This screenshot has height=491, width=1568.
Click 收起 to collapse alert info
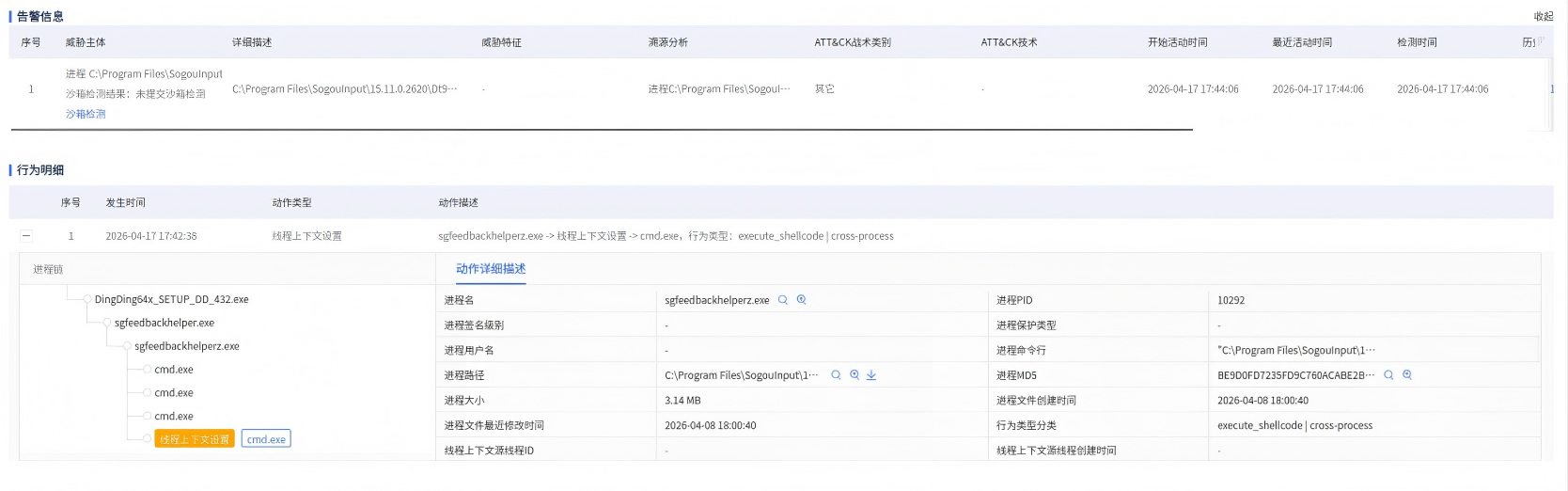pyautogui.click(x=1543, y=16)
